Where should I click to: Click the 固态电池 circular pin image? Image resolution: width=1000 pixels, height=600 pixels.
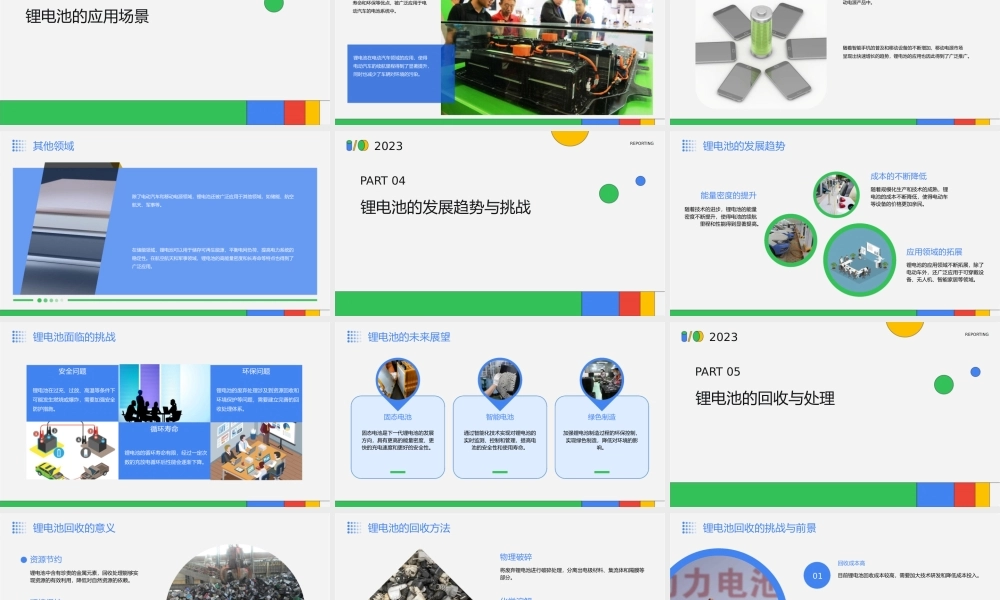coord(398,381)
